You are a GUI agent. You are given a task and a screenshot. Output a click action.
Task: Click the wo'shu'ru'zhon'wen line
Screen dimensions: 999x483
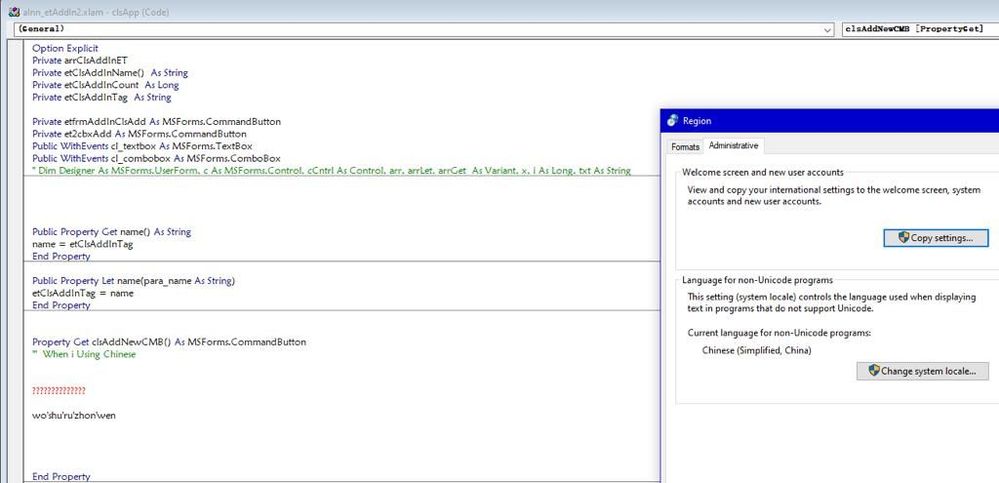pos(74,415)
